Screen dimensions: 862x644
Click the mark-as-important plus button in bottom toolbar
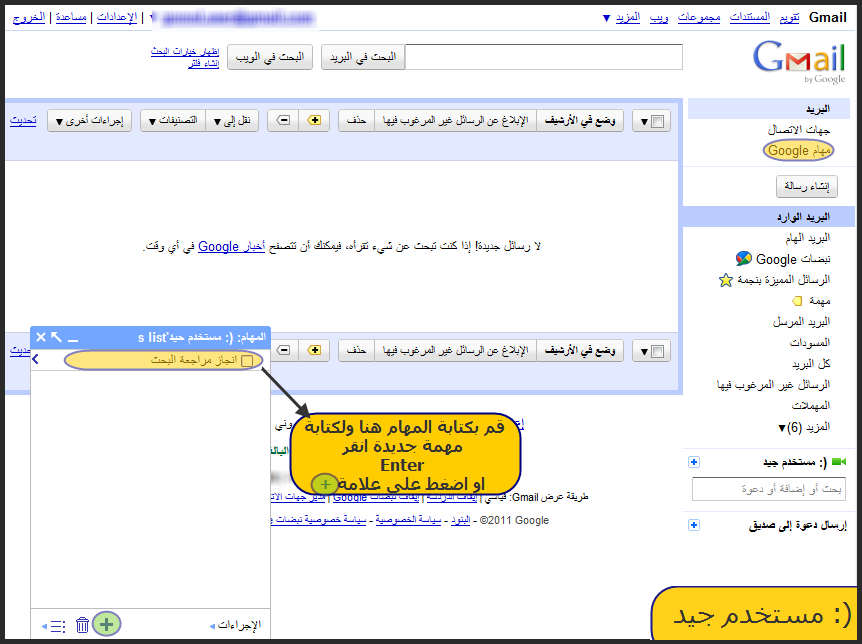point(314,350)
